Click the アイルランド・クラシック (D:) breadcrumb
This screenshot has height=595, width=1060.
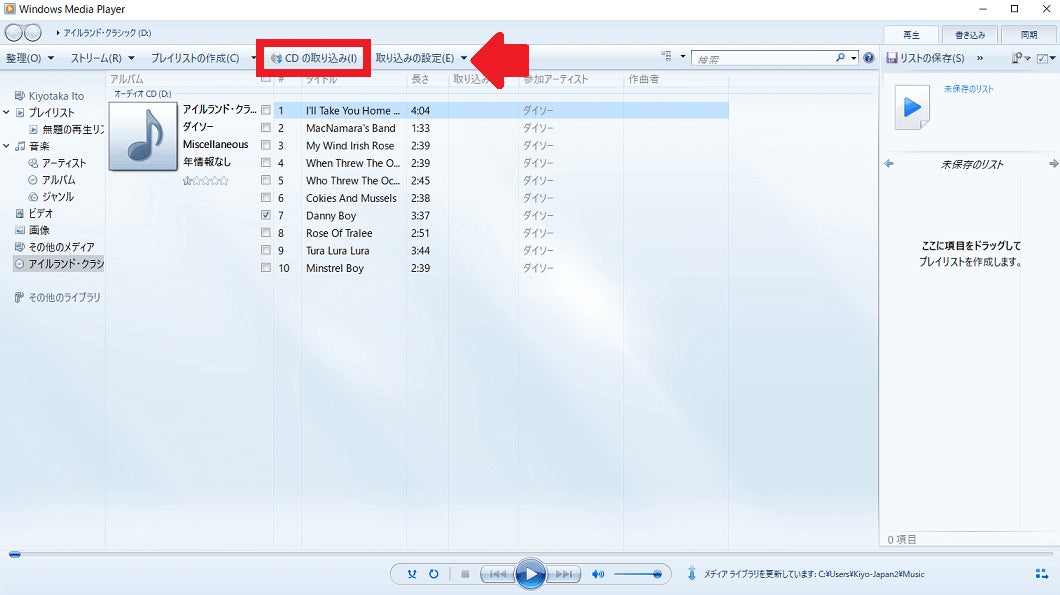tap(107, 32)
